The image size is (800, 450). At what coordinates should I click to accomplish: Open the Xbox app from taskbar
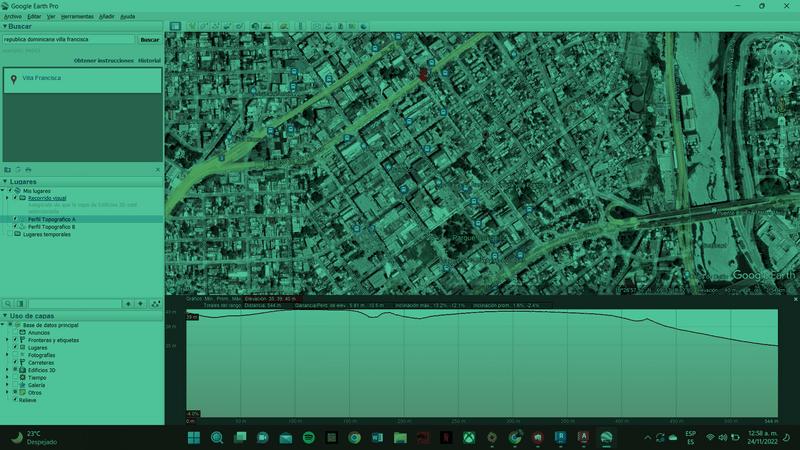469,437
